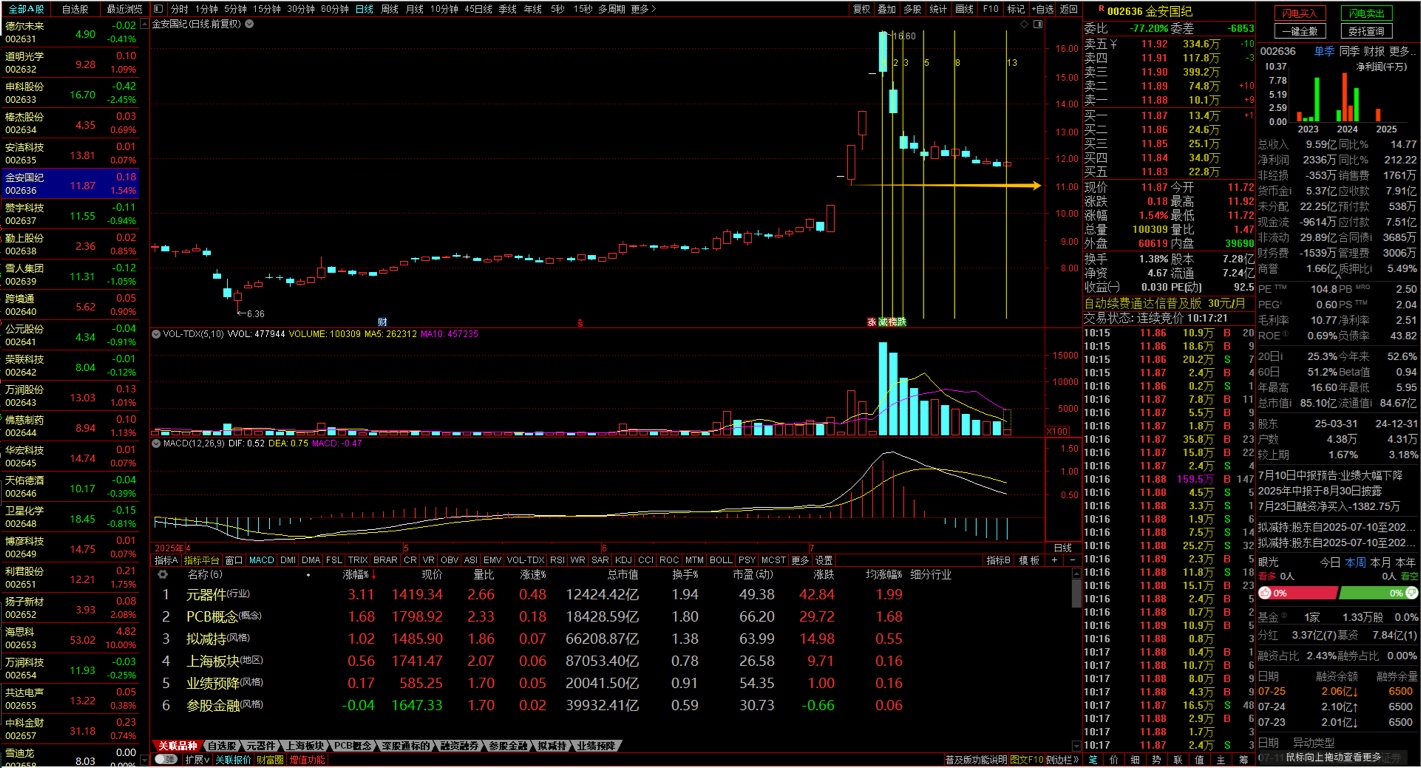The height and width of the screenshot is (768, 1421).
Task: Click the circle expand icon left of VOL-TDX
Action: coord(157,334)
